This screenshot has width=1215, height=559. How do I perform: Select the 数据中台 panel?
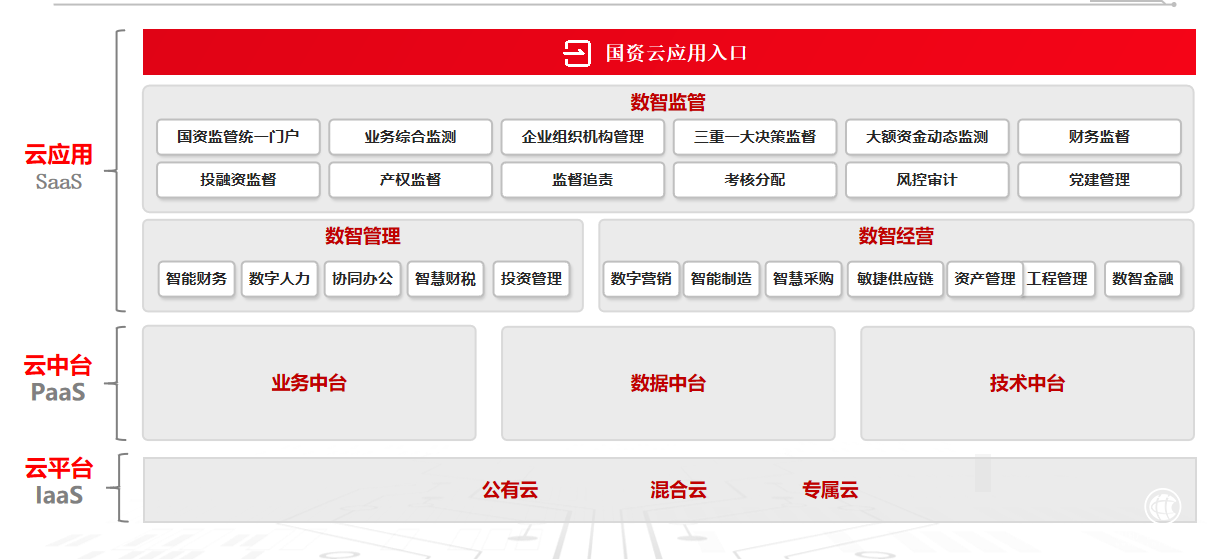click(668, 383)
